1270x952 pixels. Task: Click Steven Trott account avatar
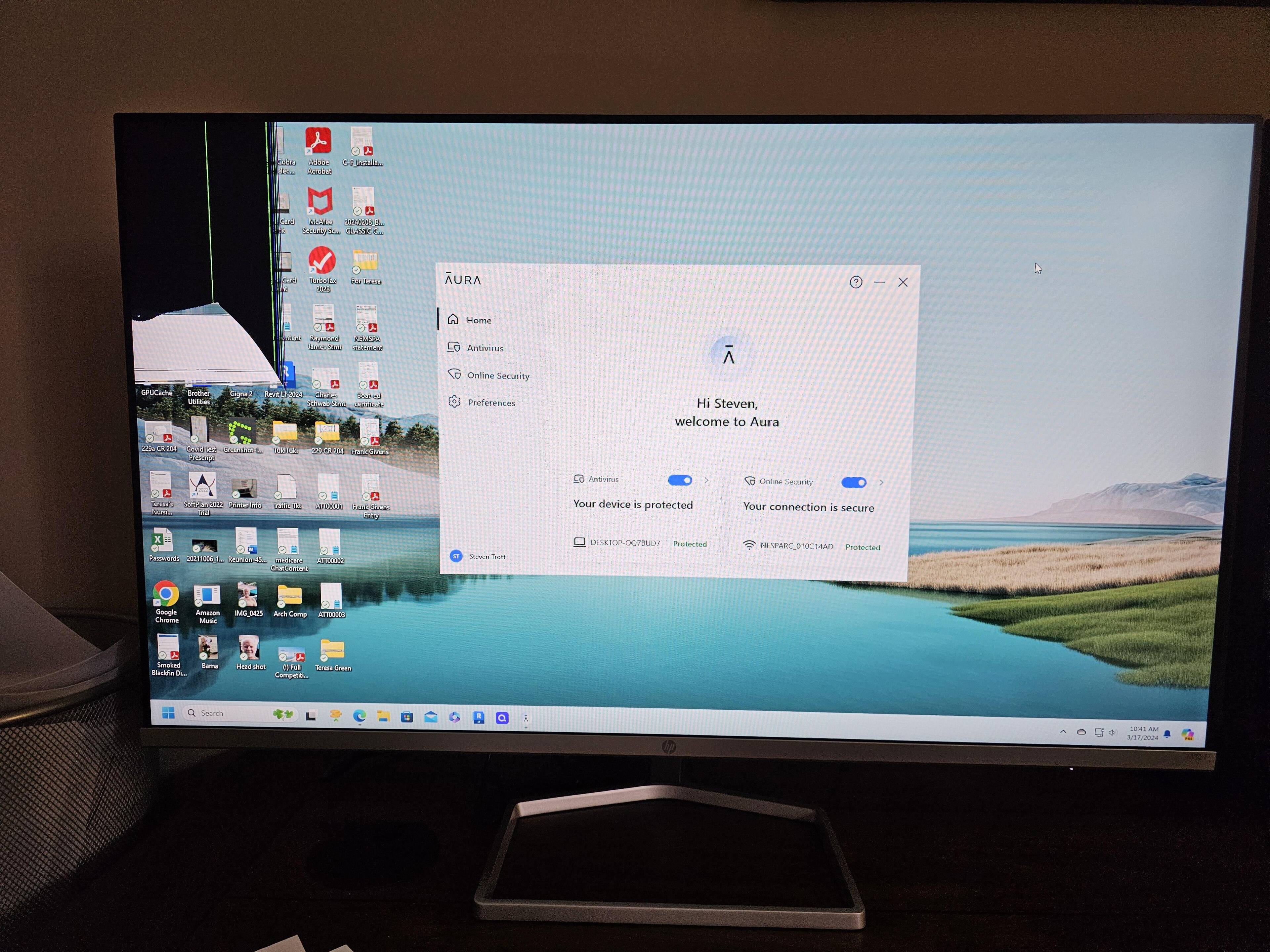(x=456, y=556)
